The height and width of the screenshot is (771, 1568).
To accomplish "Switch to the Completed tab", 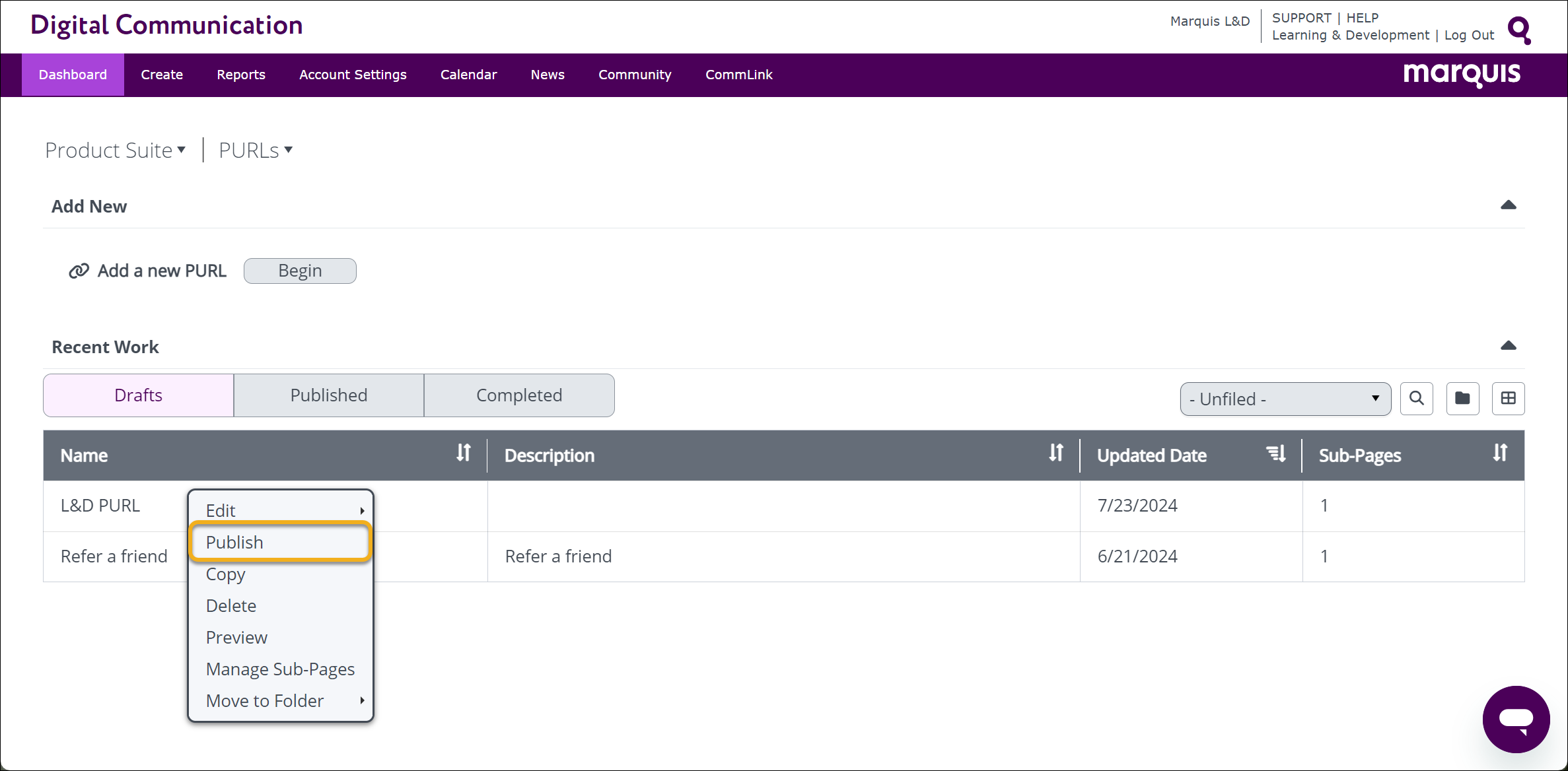I will 519,395.
